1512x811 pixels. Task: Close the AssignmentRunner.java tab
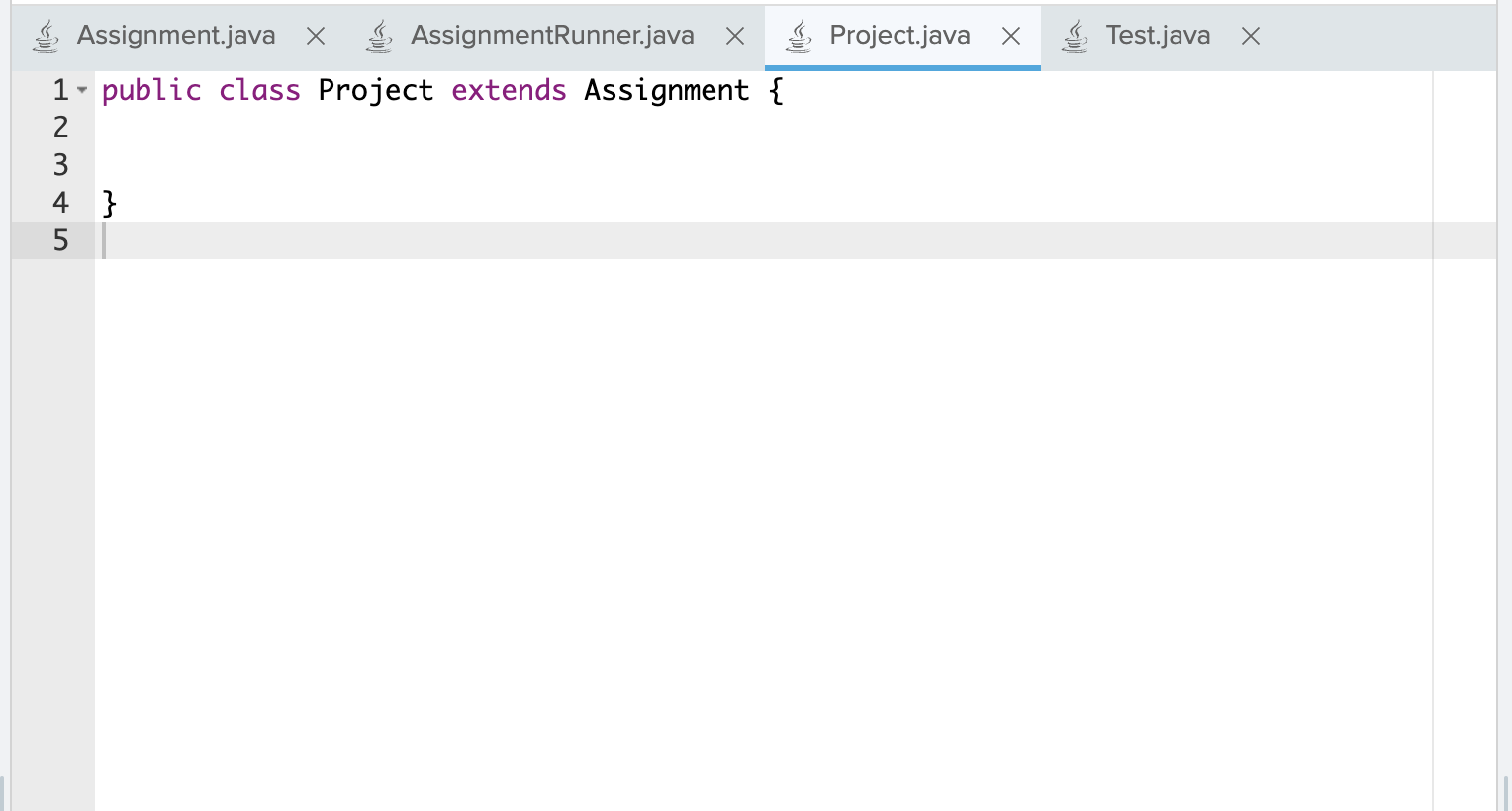[734, 36]
